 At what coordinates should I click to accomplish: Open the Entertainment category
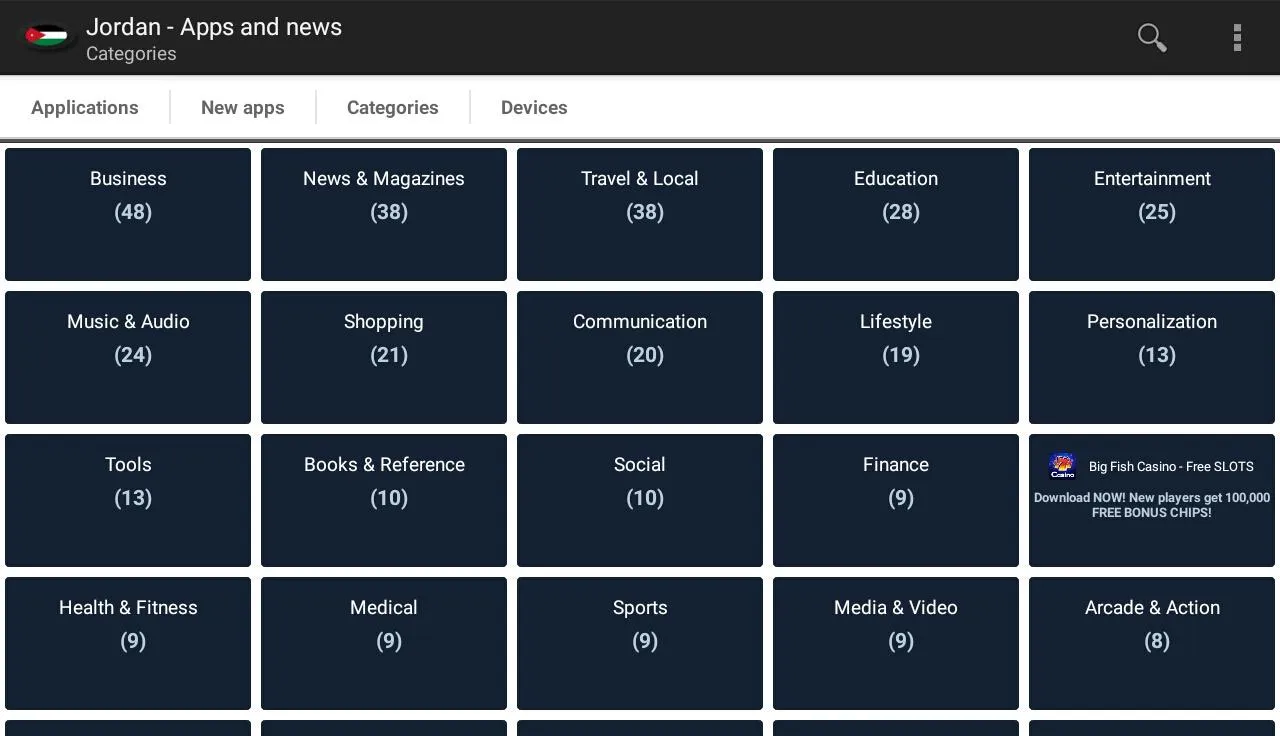pyautogui.click(x=1152, y=214)
